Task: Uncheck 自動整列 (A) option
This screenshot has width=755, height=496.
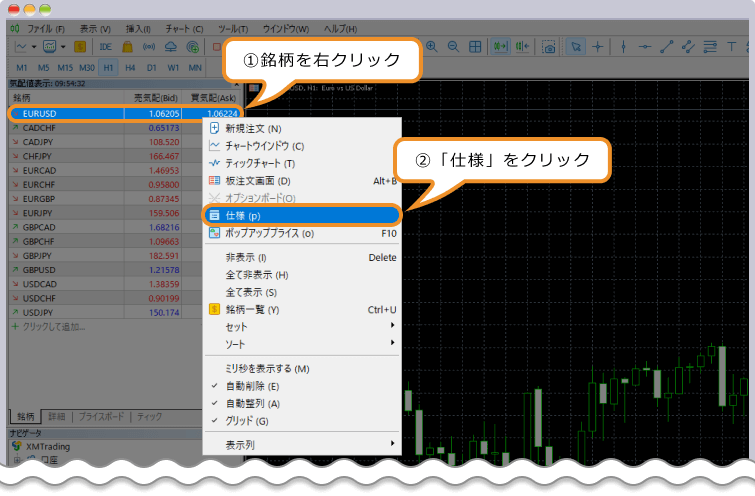Action: coord(302,403)
